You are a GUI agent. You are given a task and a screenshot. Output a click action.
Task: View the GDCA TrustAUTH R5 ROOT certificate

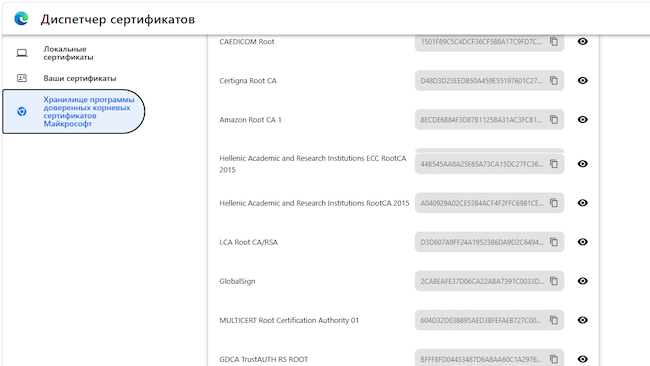pos(582,359)
